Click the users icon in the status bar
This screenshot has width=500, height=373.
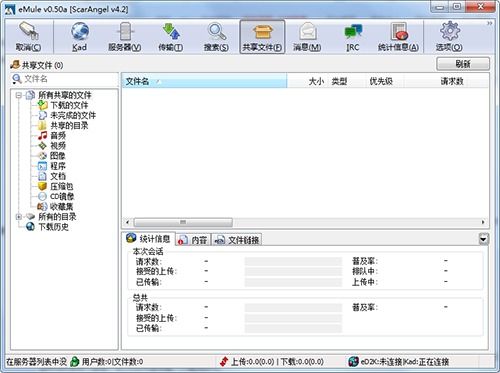coord(75,362)
